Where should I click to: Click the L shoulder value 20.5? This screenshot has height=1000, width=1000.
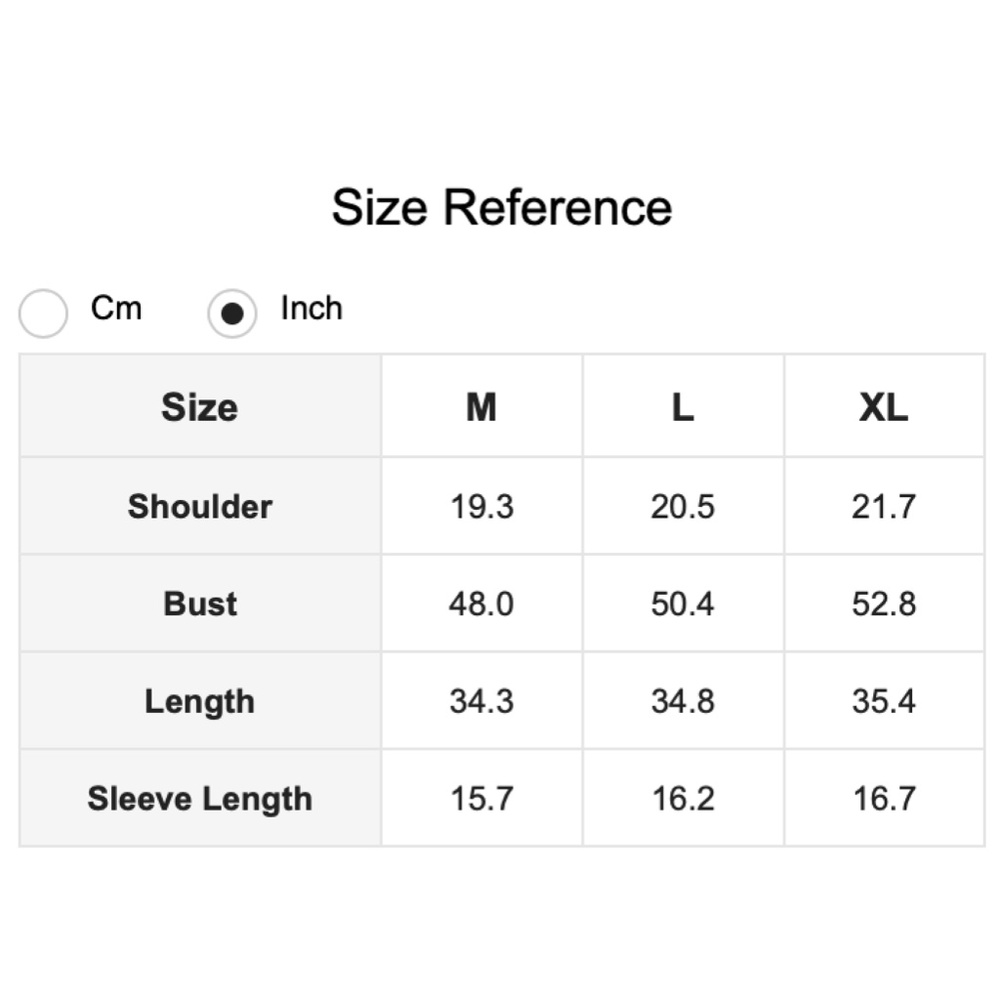683,506
